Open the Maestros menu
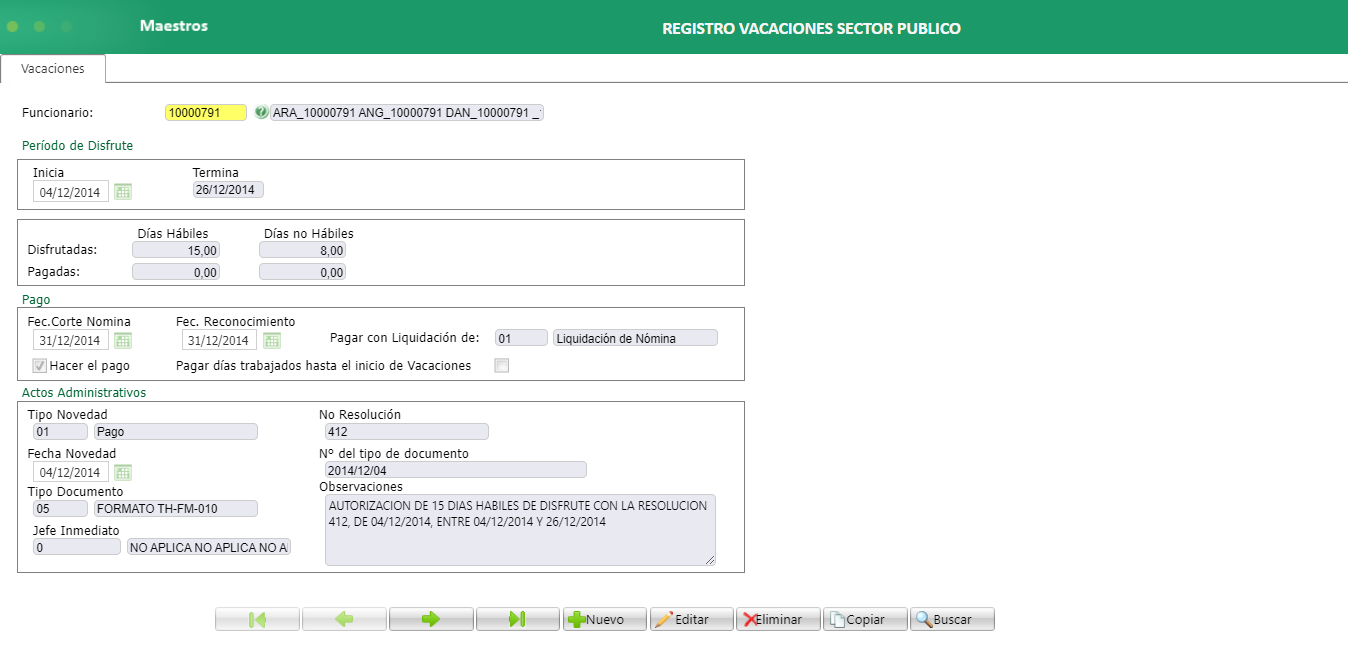The width and height of the screenshot is (1348, 655). [x=174, y=26]
